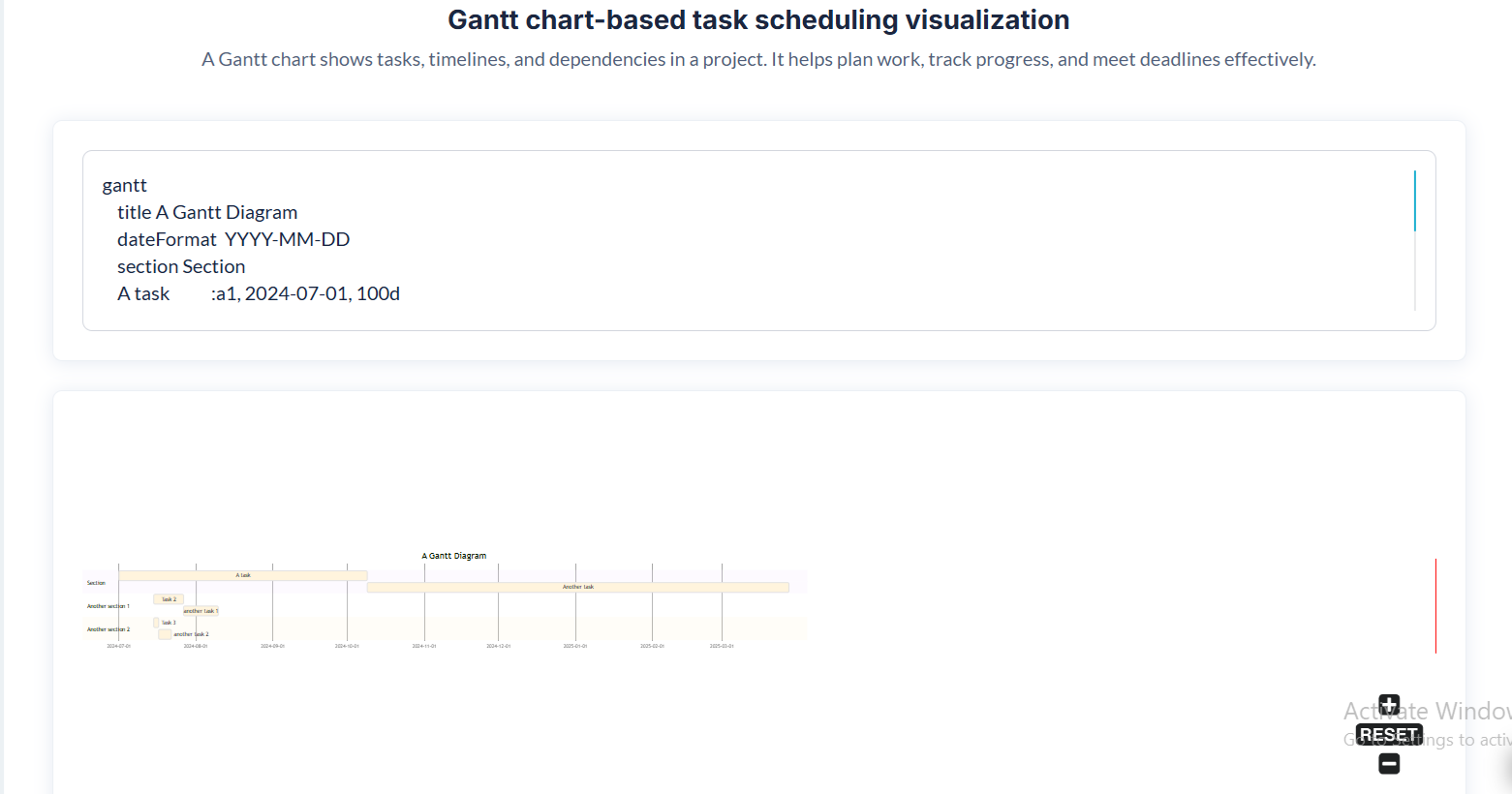Click the 2024-10-01 date axis label
Viewport: 1512px width, 794px height.
tap(347, 646)
